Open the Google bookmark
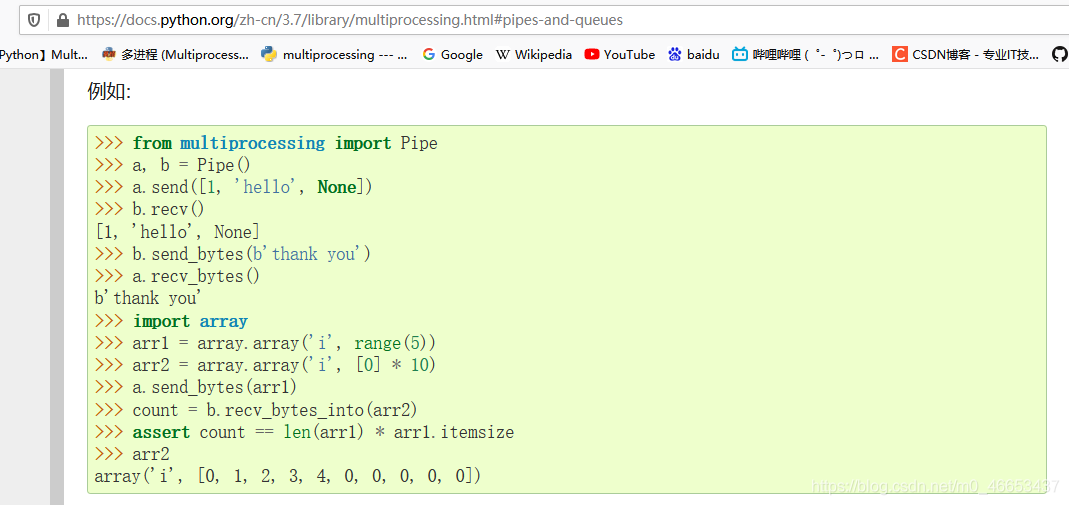This screenshot has width=1069, height=505. click(452, 55)
